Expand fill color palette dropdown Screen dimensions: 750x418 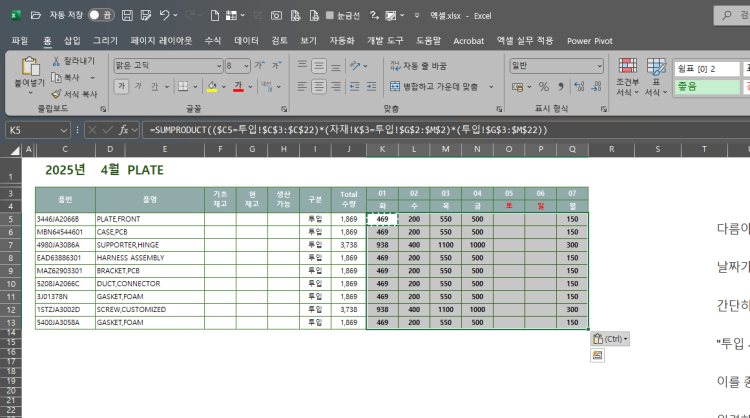coord(223,87)
